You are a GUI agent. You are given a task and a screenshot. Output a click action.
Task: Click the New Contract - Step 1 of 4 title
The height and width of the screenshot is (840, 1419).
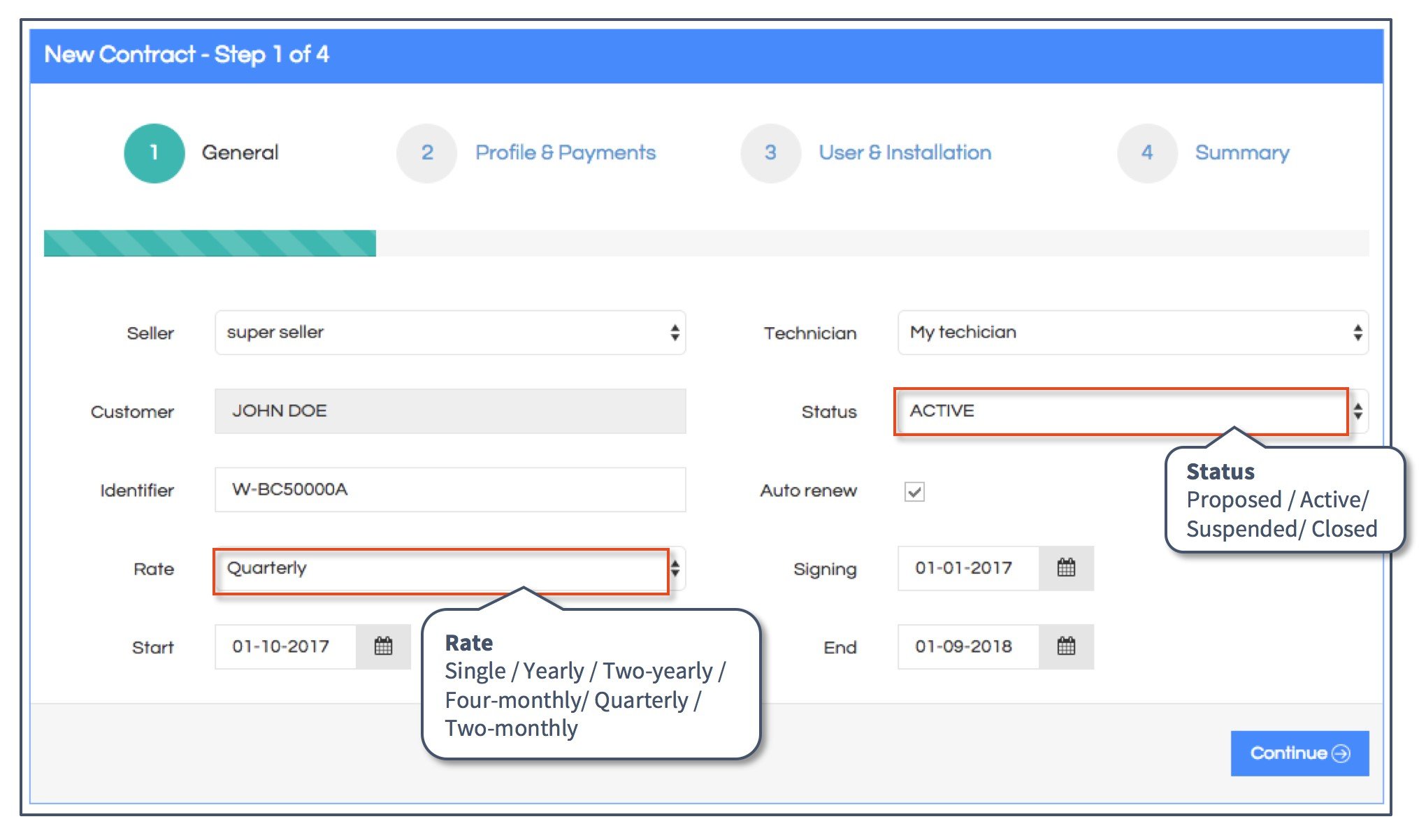187,55
